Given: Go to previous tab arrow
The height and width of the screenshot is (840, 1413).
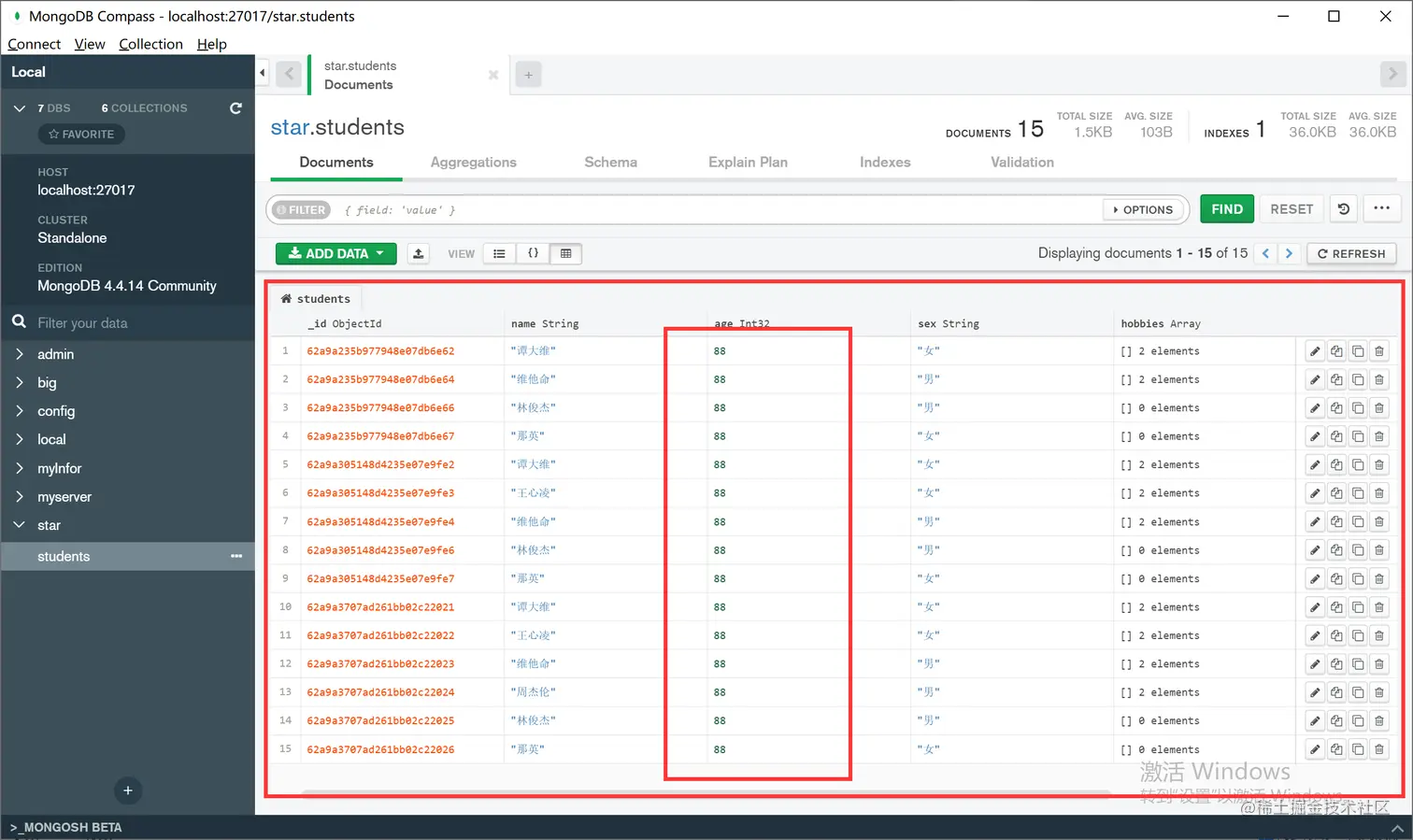Looking at the screenshot, I should (290, 74).
